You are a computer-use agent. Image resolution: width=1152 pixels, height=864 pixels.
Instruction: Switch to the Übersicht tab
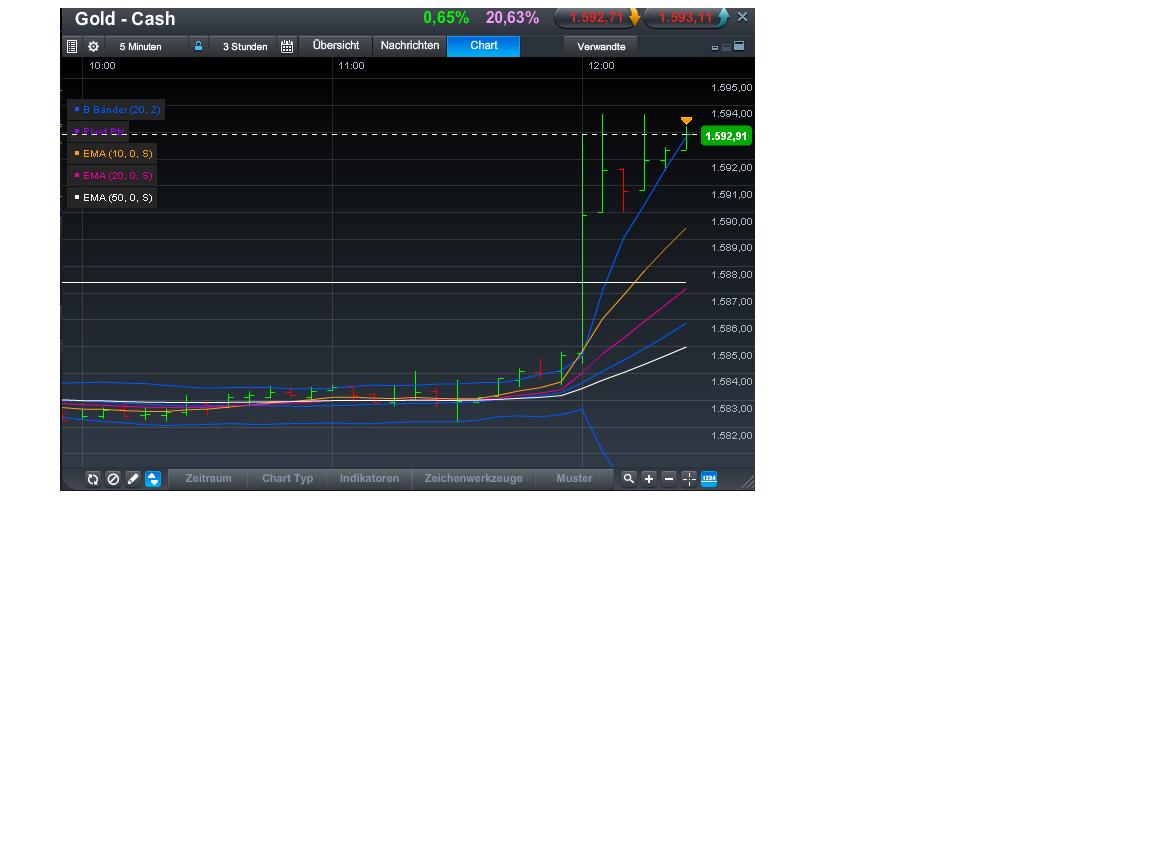(x=335, y=45)
